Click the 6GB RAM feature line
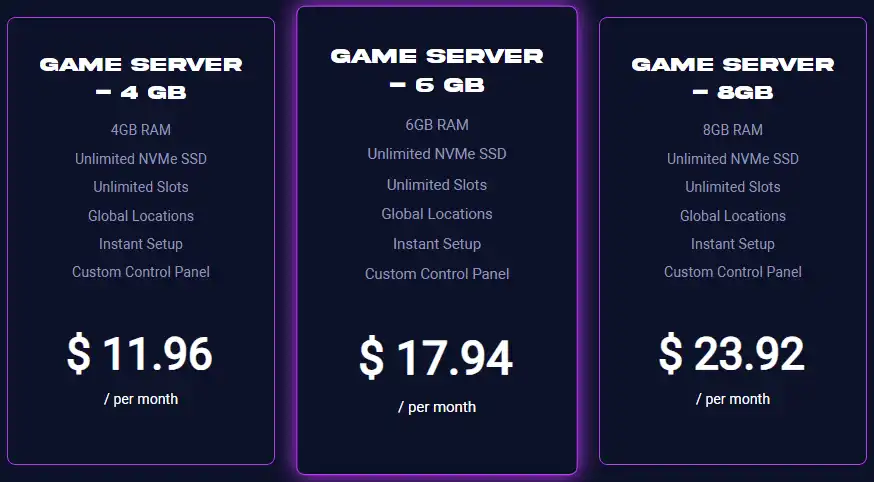 pos(437,125)
